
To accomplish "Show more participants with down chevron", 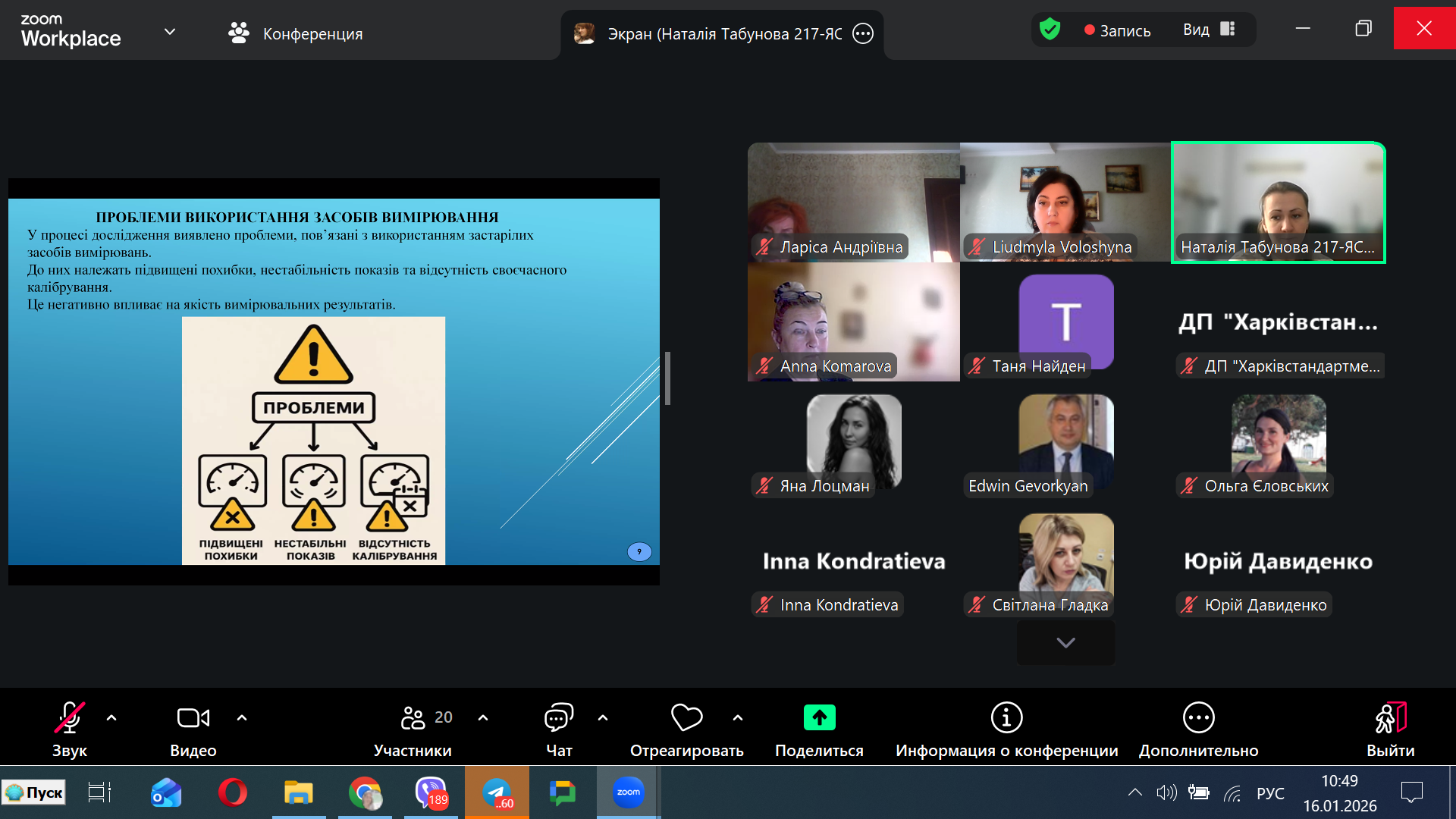I will pos(1065,643).
